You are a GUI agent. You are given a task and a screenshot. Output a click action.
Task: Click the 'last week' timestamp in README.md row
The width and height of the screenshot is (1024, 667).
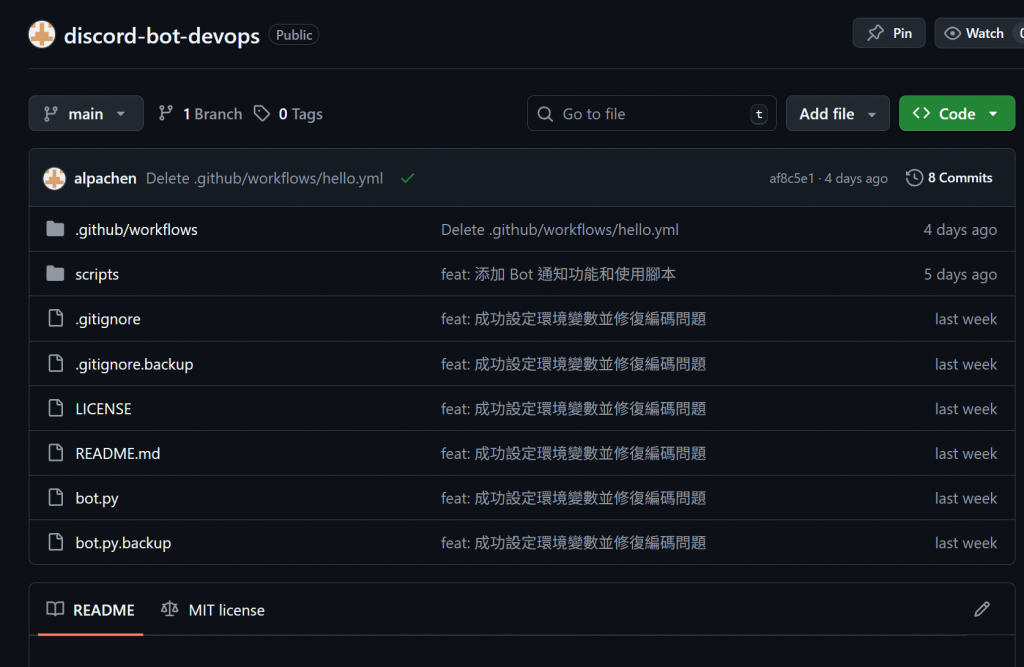(x=965, y=453)
